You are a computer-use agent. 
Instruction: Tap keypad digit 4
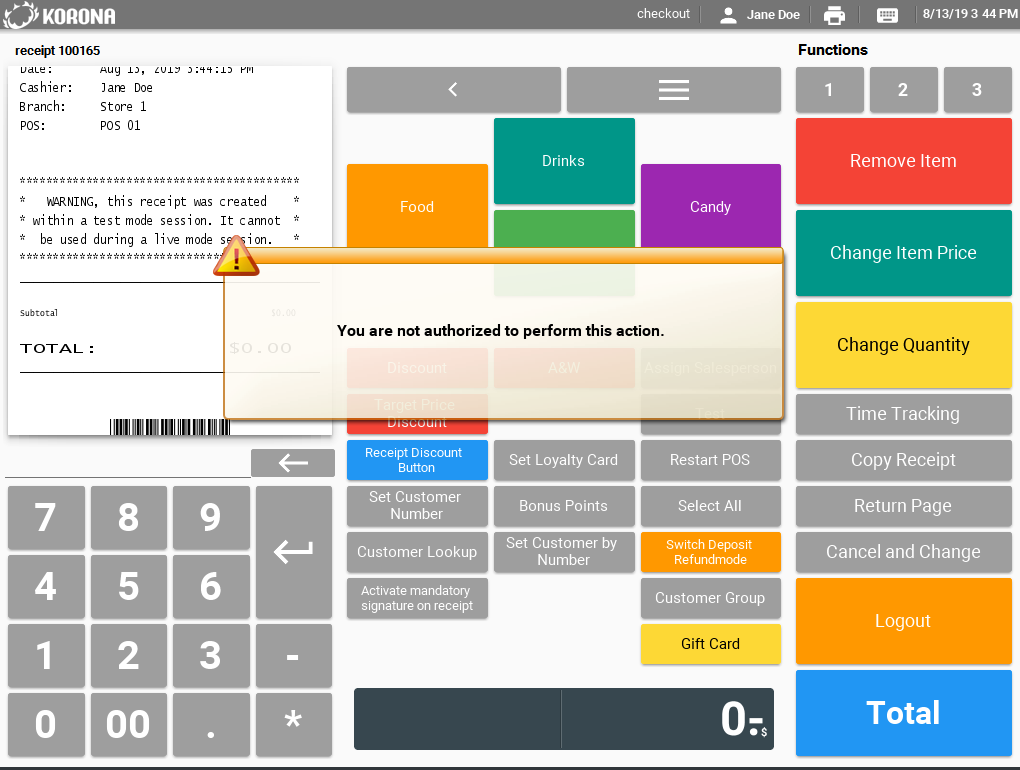pyautogui.click(x=46, y=587)
